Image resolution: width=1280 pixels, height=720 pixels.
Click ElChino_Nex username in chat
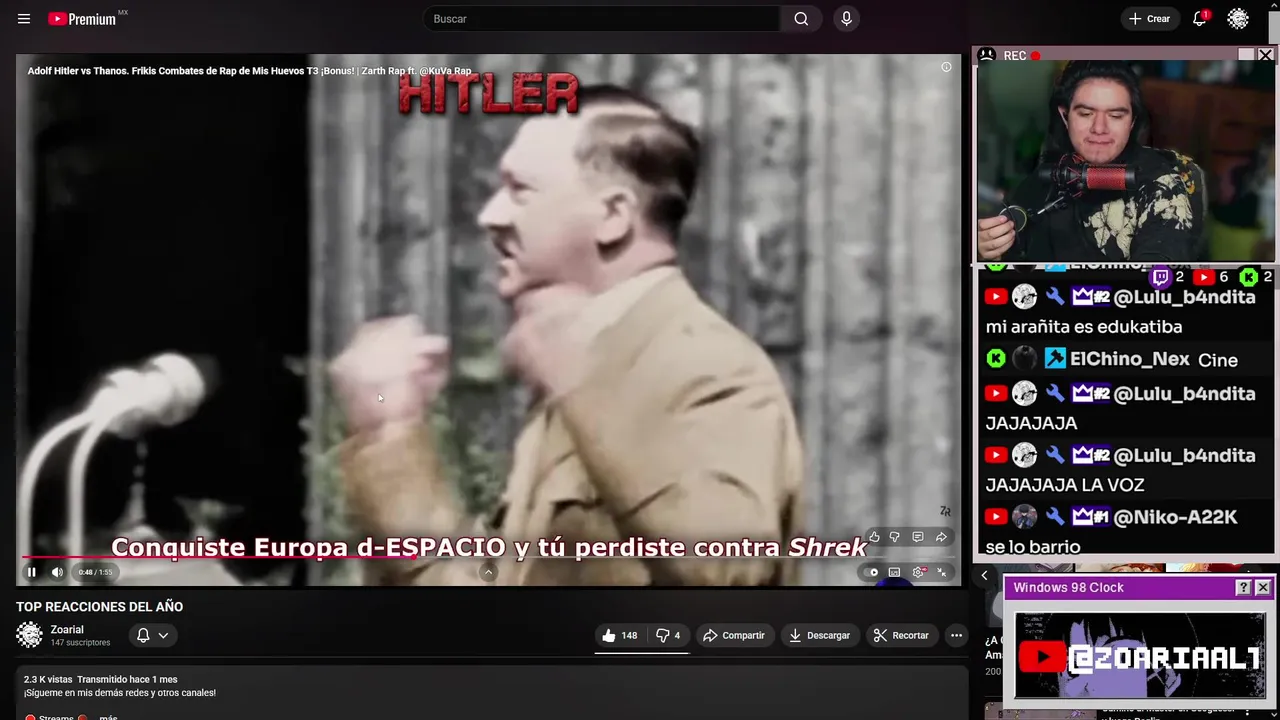click(x=1130, y=359)
